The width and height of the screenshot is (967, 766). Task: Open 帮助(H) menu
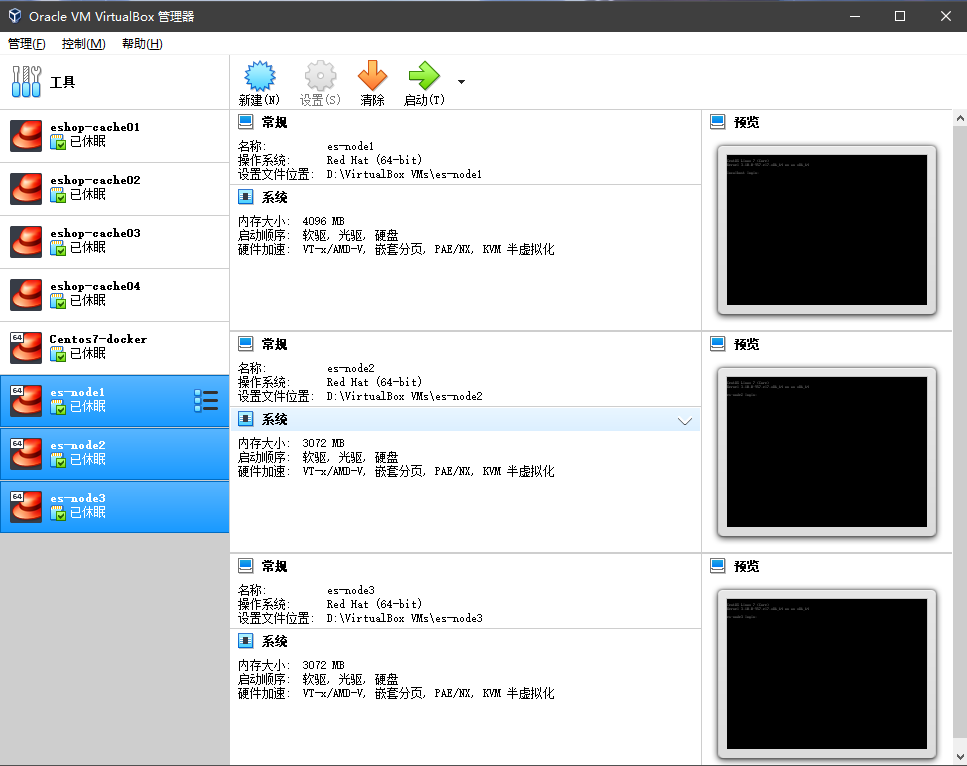click(142, 44)
